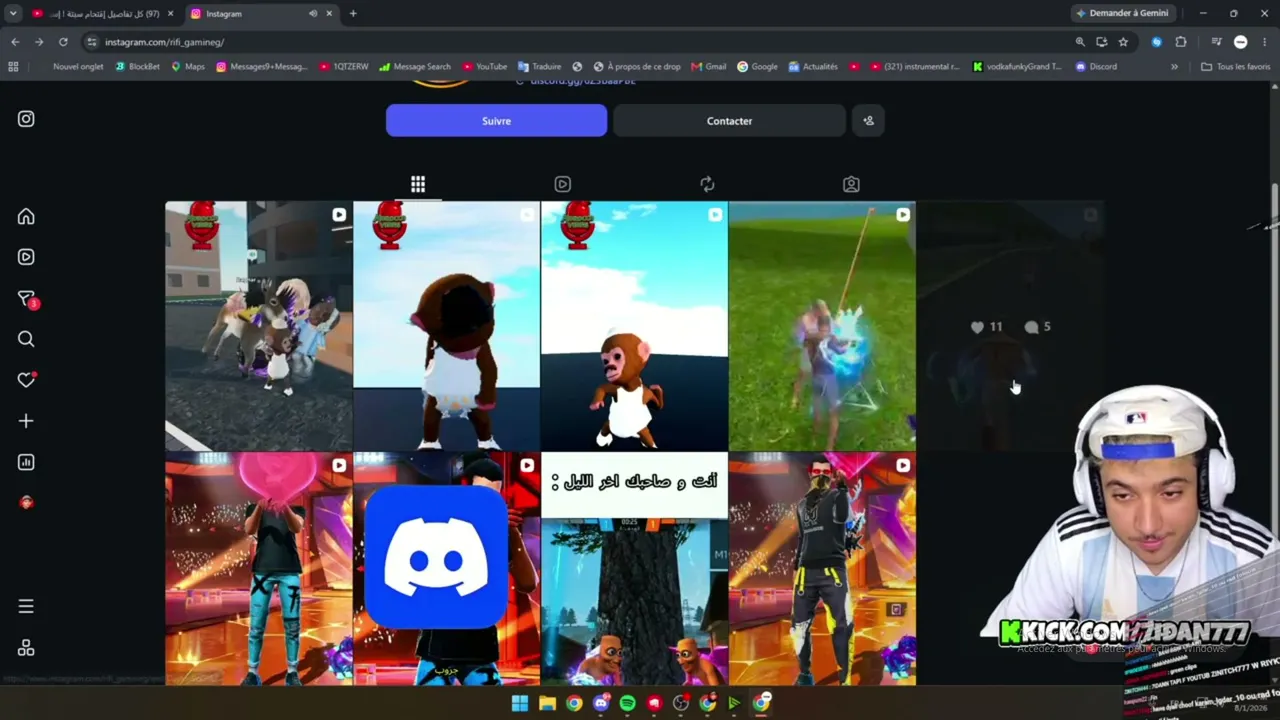The height and width of the screenshot is (720, 1280).
Task: Go back to the previous page
Action: (x=15, y=42)
